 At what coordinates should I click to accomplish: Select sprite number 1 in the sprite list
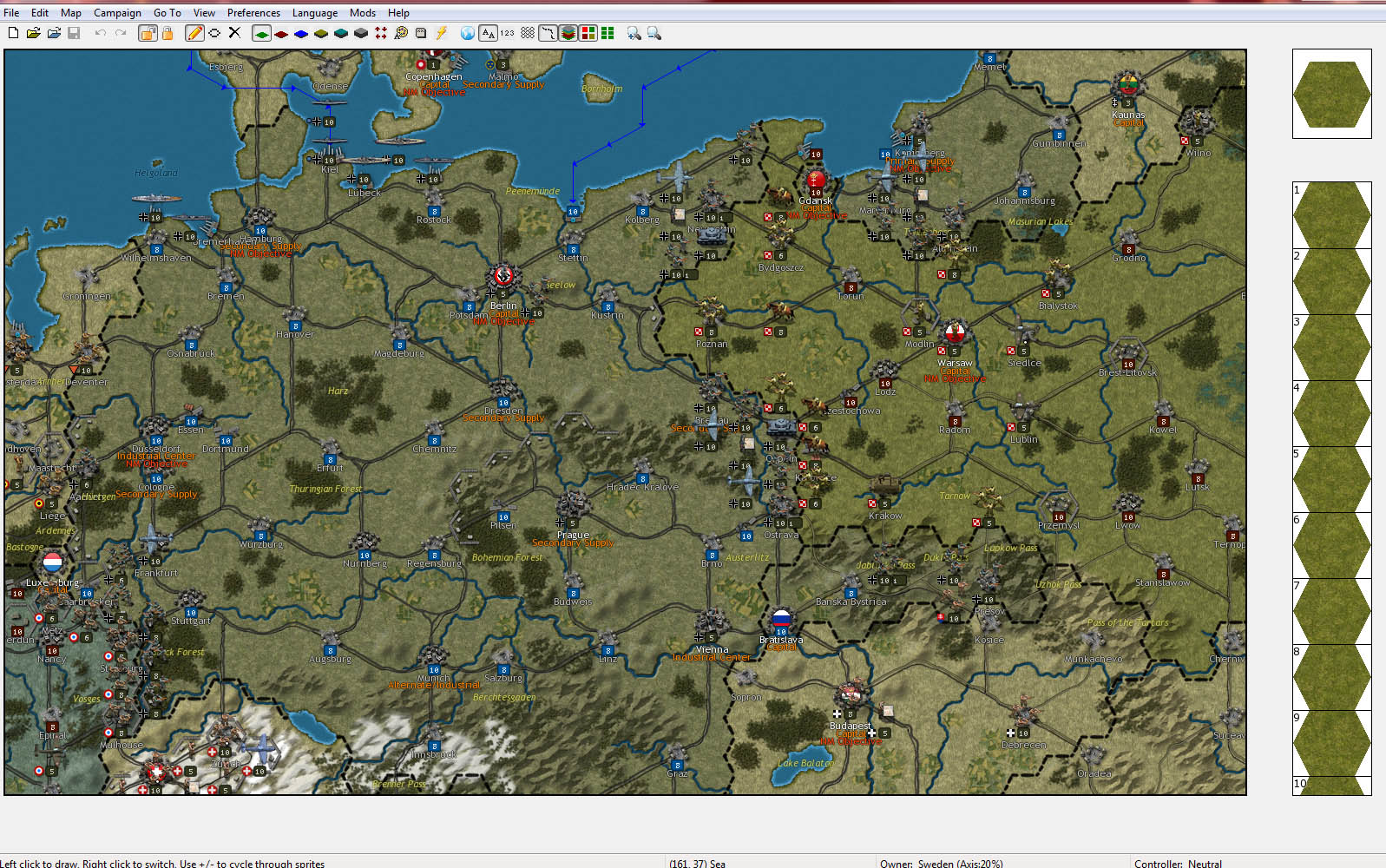[x=1332, y=215]
